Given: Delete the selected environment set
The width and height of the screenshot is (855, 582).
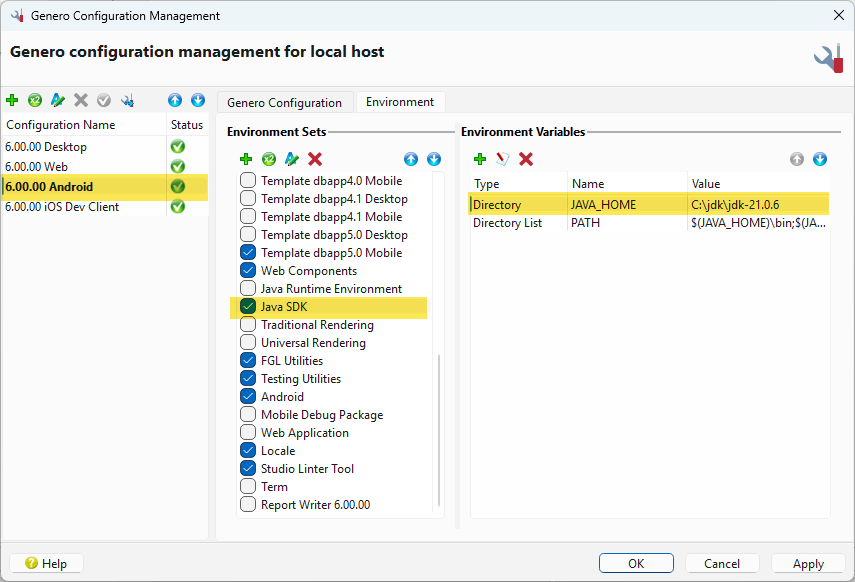Looking at the screenshot, I should 312,159.
